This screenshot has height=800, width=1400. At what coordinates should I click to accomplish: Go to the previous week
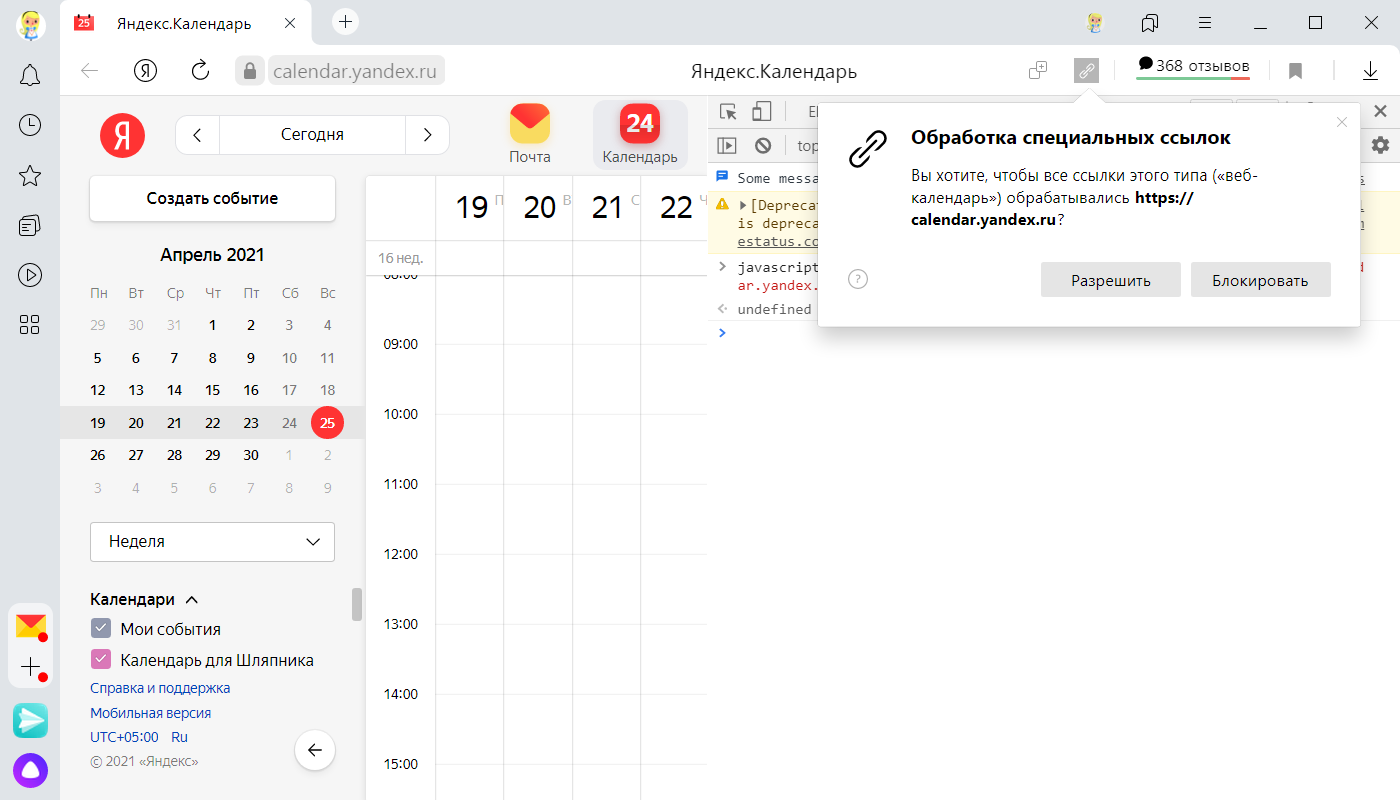[x=198, y=135]
